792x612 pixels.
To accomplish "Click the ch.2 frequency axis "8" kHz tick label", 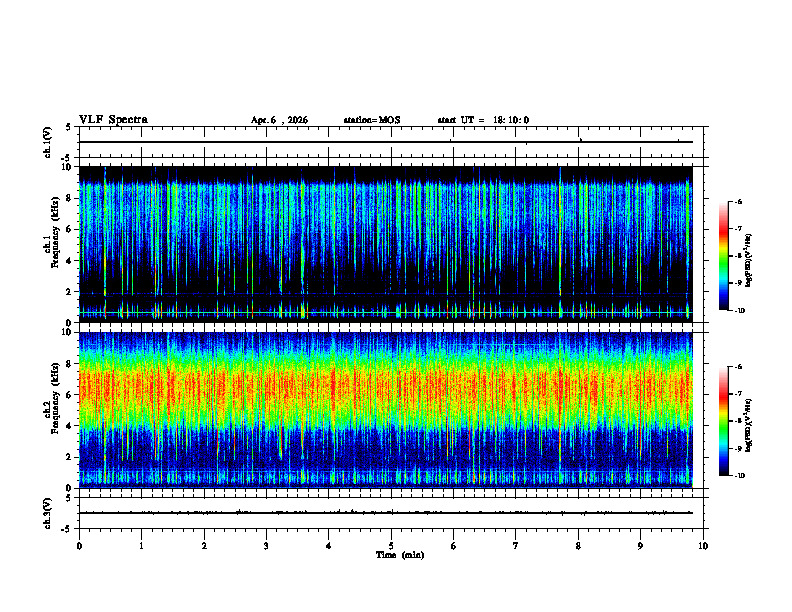I will 70,364.
